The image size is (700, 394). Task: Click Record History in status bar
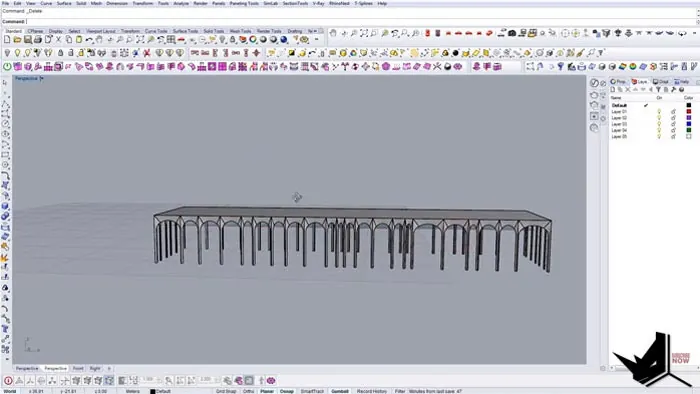(372, 391)
